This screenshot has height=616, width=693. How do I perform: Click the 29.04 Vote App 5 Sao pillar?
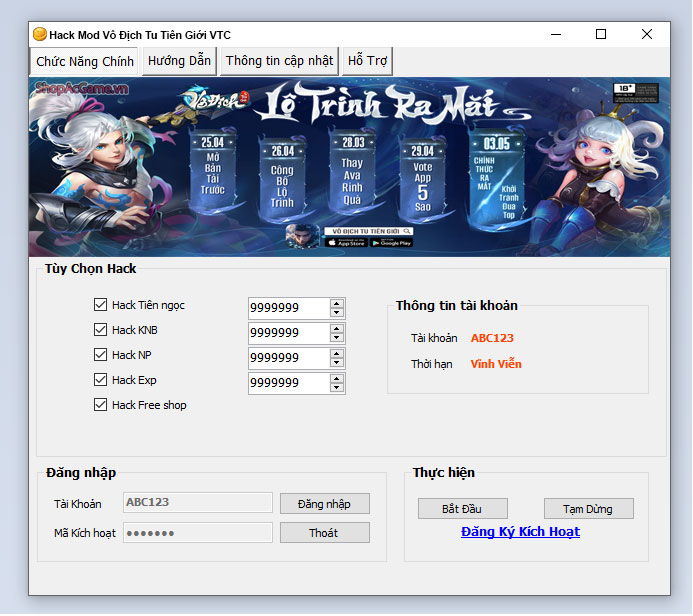click(x=423, y=180)
